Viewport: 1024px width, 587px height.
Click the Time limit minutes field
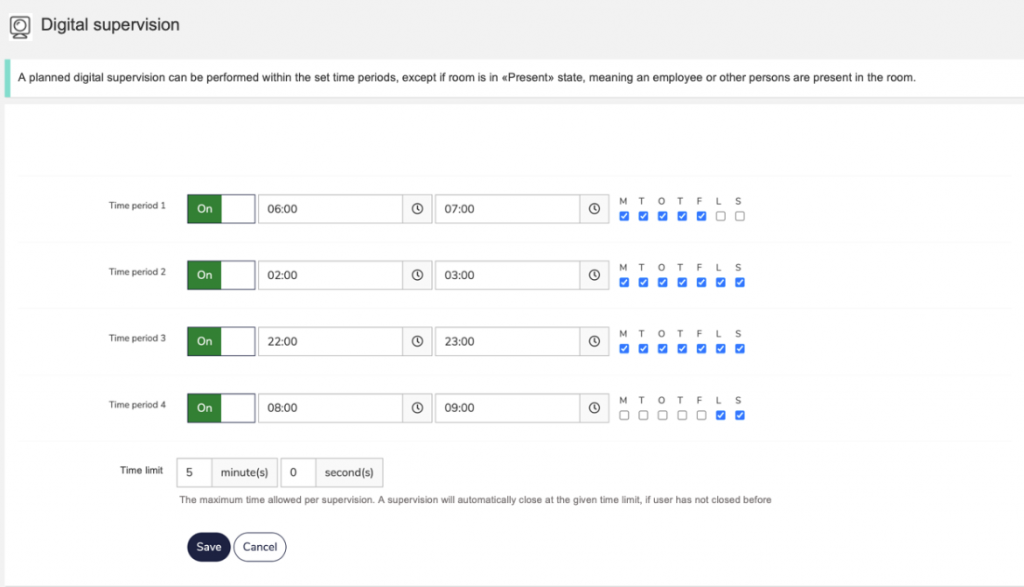click(194, 472)
